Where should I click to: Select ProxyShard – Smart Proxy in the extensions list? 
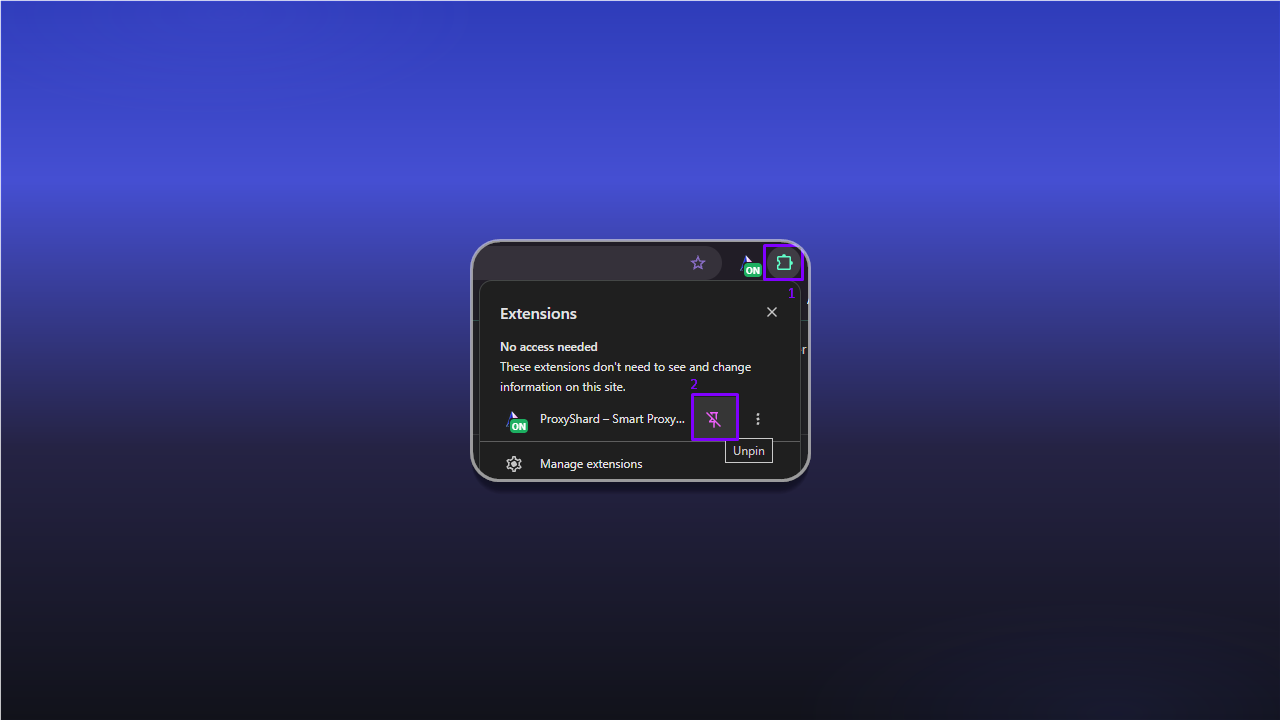click(x=594, y=419)
